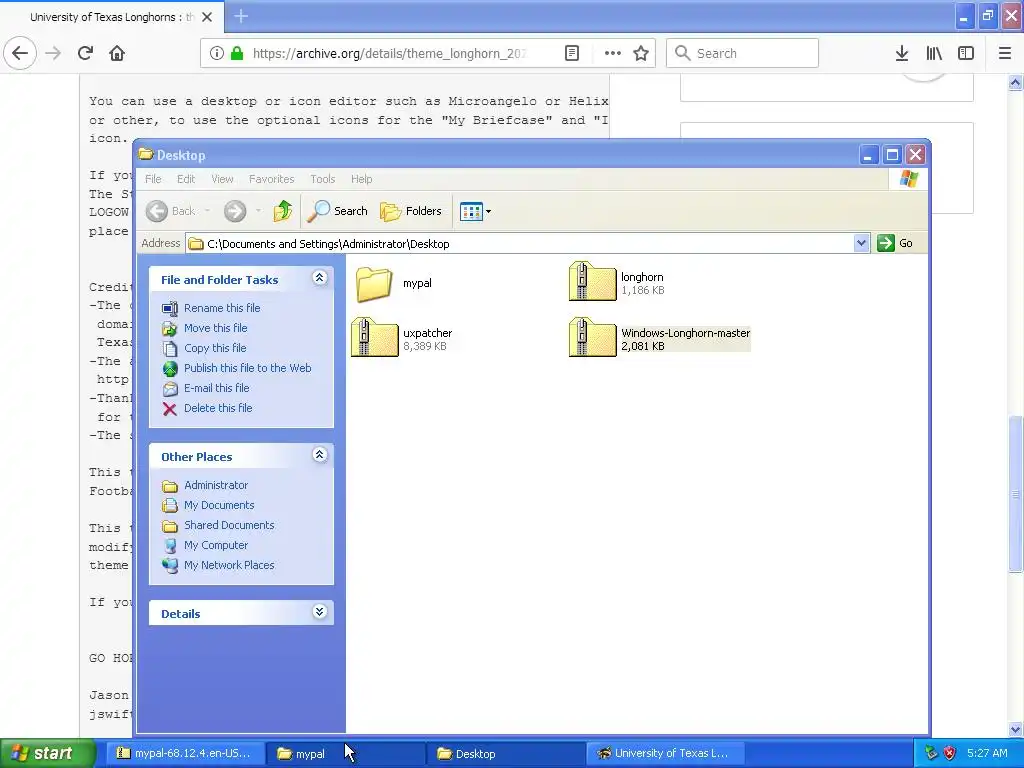Open My Documents under Other Places

(219, 505)
